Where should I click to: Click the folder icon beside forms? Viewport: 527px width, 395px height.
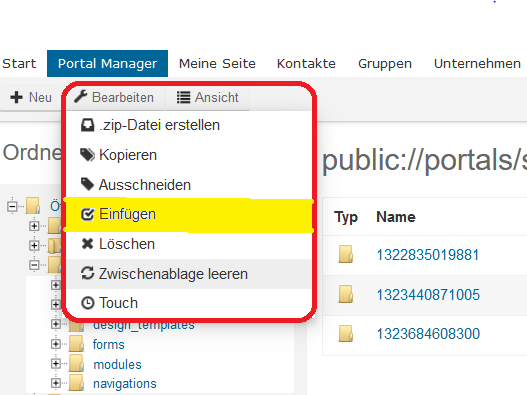[x=77, y=344]
